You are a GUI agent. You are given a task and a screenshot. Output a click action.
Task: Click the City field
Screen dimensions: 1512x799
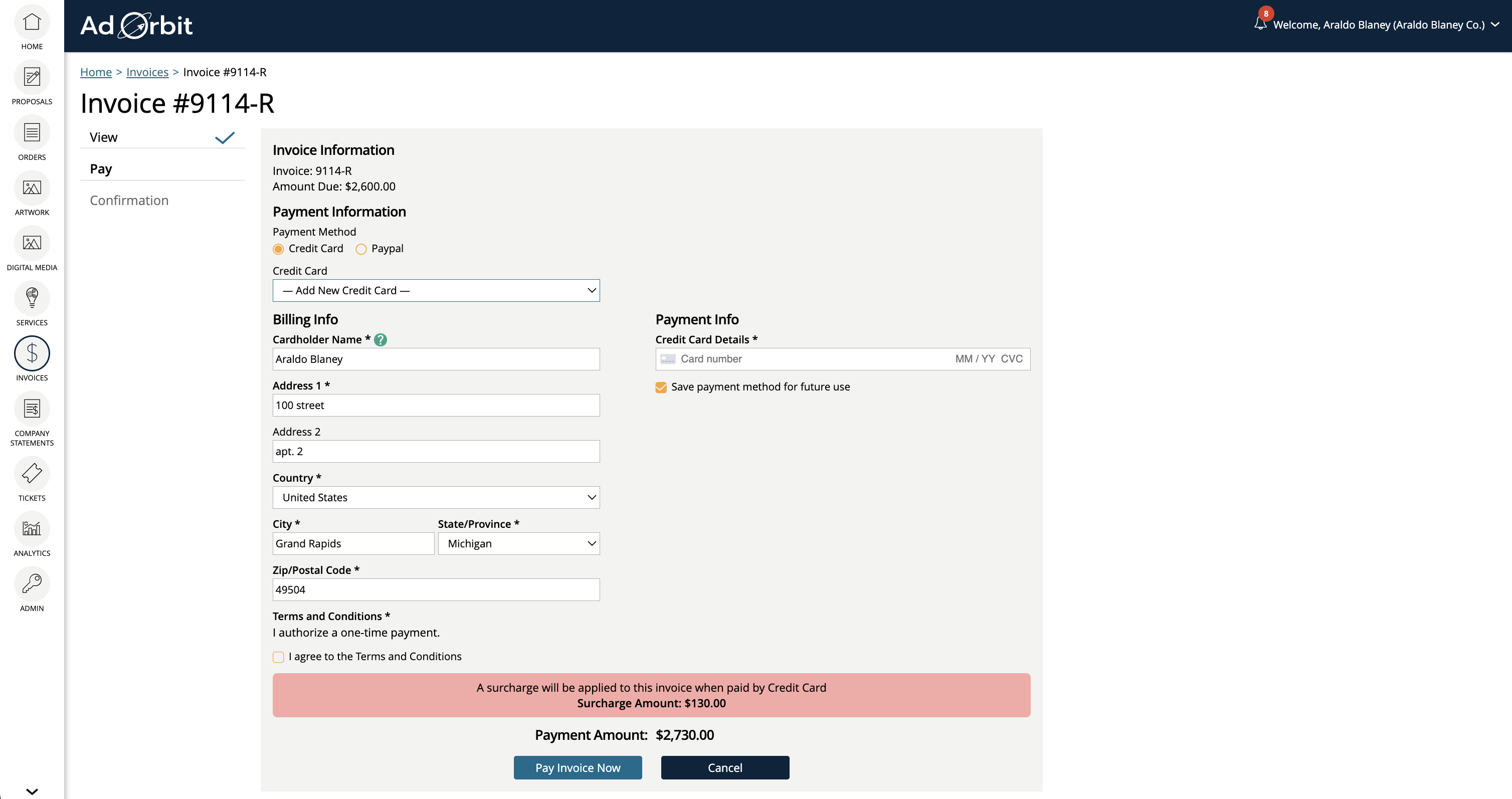pyautogui.click(x=353, y=544)
